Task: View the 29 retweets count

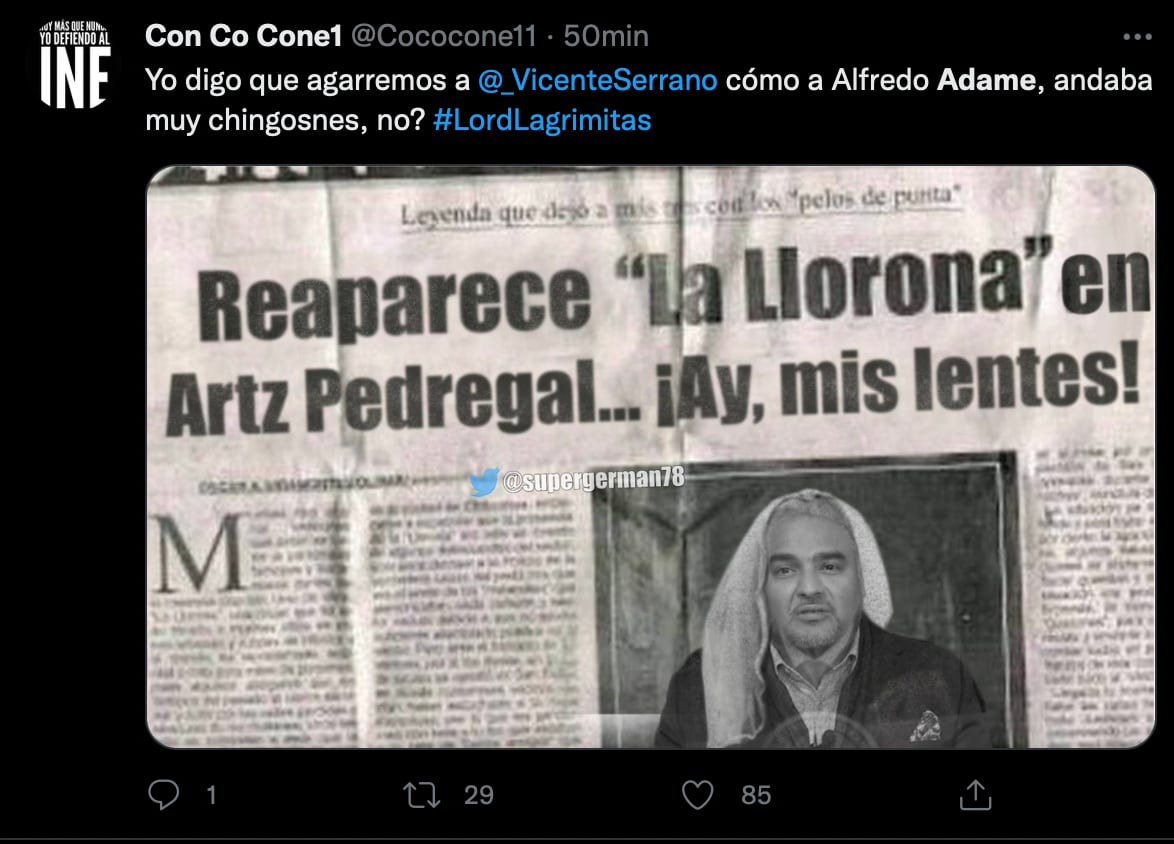Action: (x=478, y=795)
